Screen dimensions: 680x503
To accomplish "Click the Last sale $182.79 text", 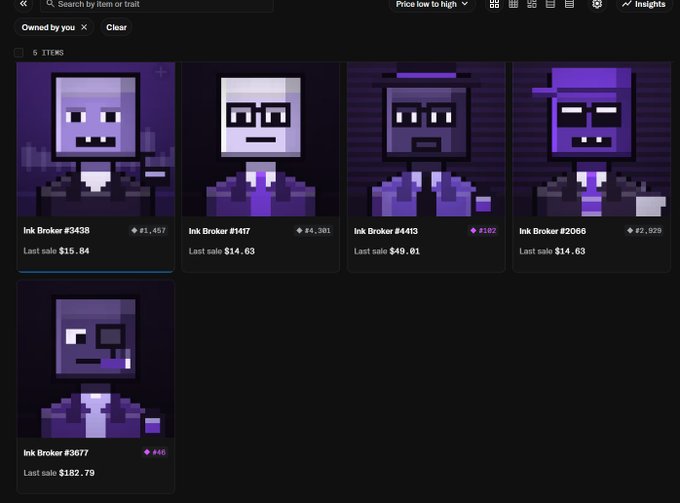I will pyautogui.click(x=59, y=473).
